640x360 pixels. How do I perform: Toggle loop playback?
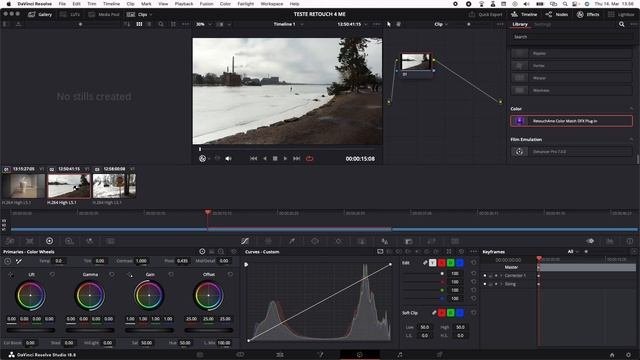click(309, 158)
